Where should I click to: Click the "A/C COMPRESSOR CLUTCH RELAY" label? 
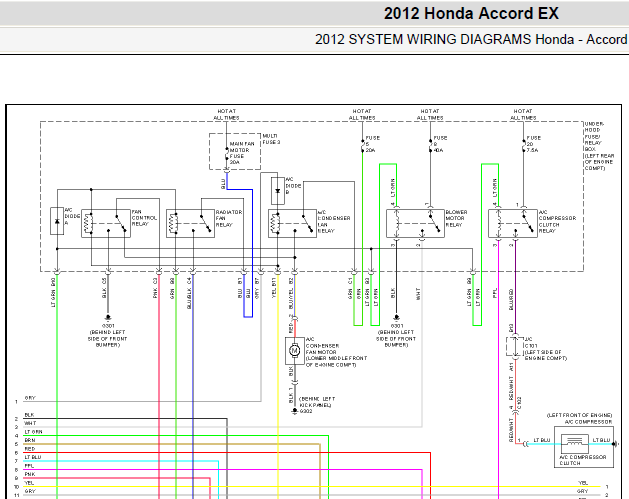[x=557, y=221]
